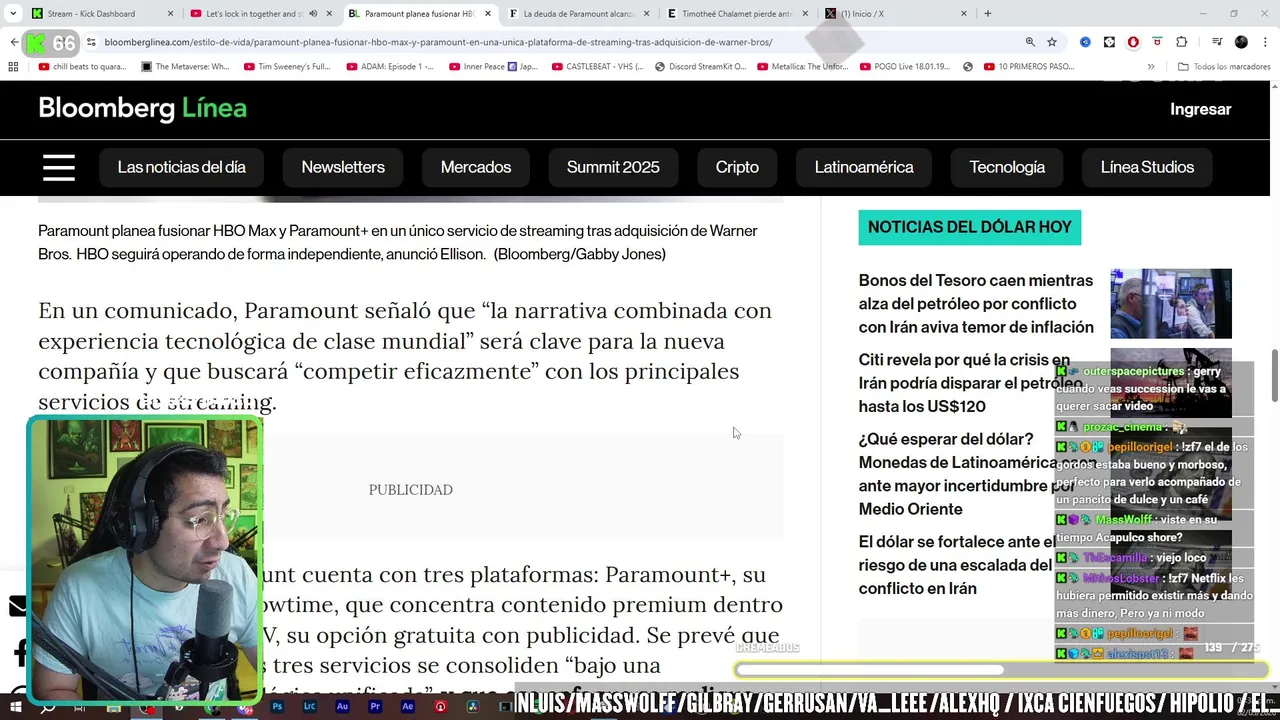Open the Windows Start menu
This screenshot has height=720, width=1280.
(15, 707)
